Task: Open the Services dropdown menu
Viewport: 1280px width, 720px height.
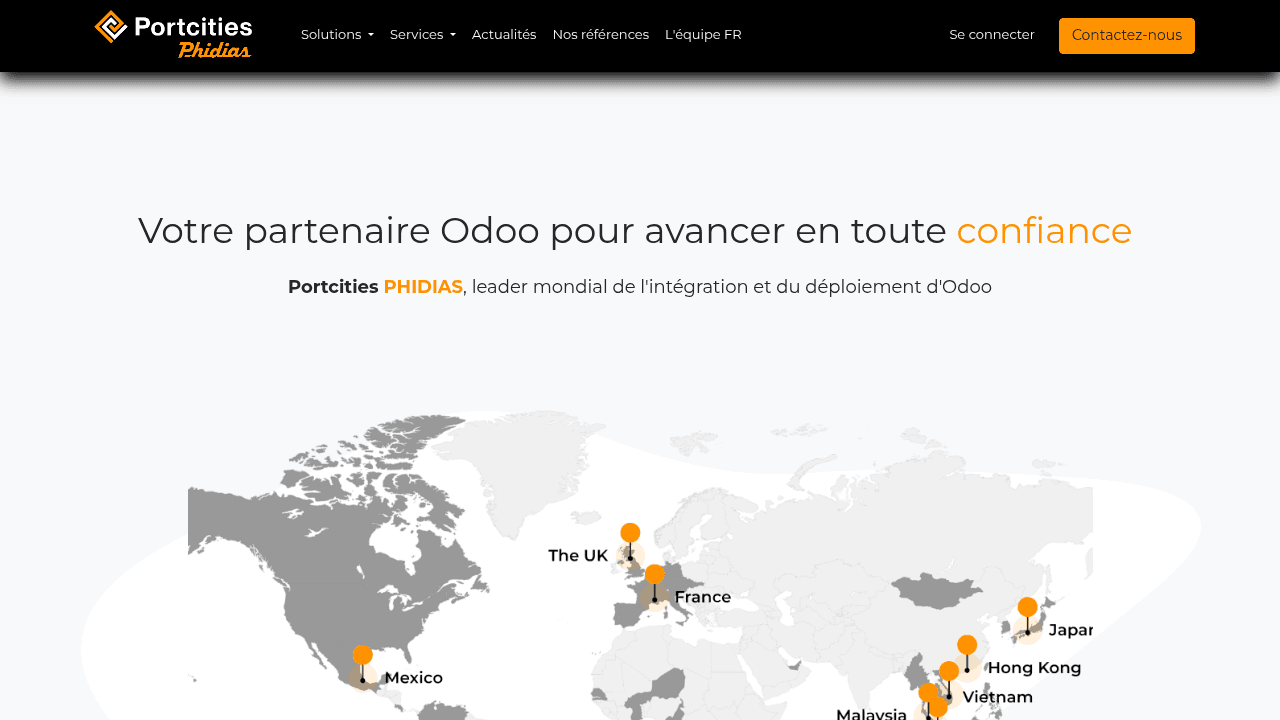Action: pyautogui.click(x=423, y=35)
